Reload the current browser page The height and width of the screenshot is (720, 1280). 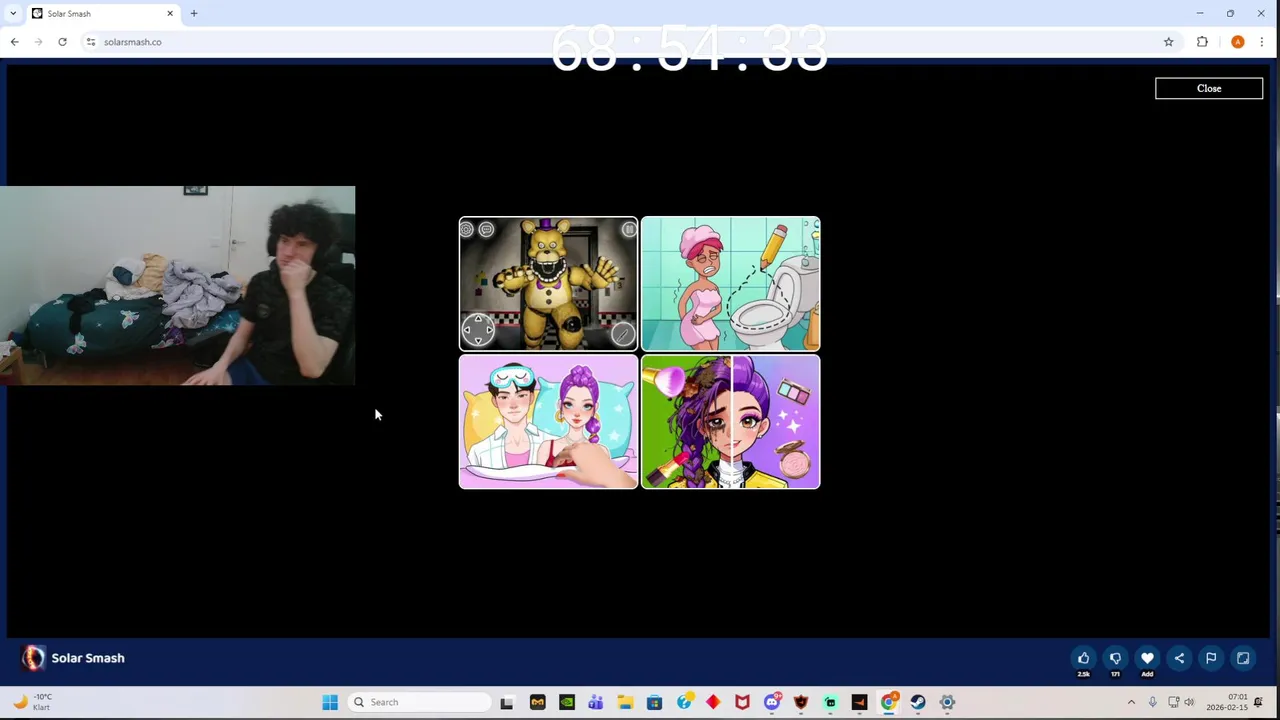[x=62, y=42]
